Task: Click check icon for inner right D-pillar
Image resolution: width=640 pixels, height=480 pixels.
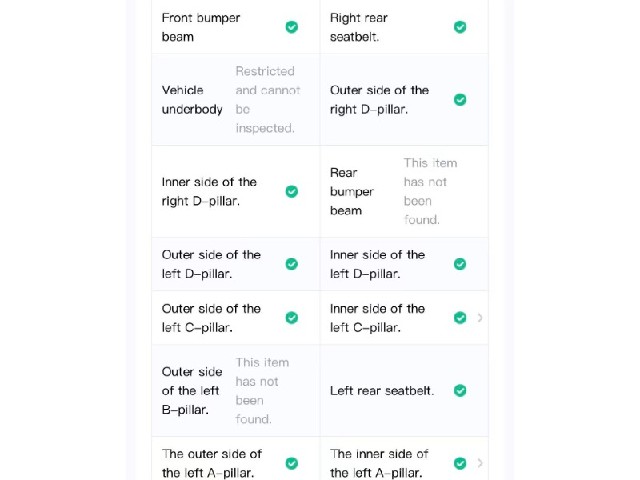Action: click(x=291, y=191)
